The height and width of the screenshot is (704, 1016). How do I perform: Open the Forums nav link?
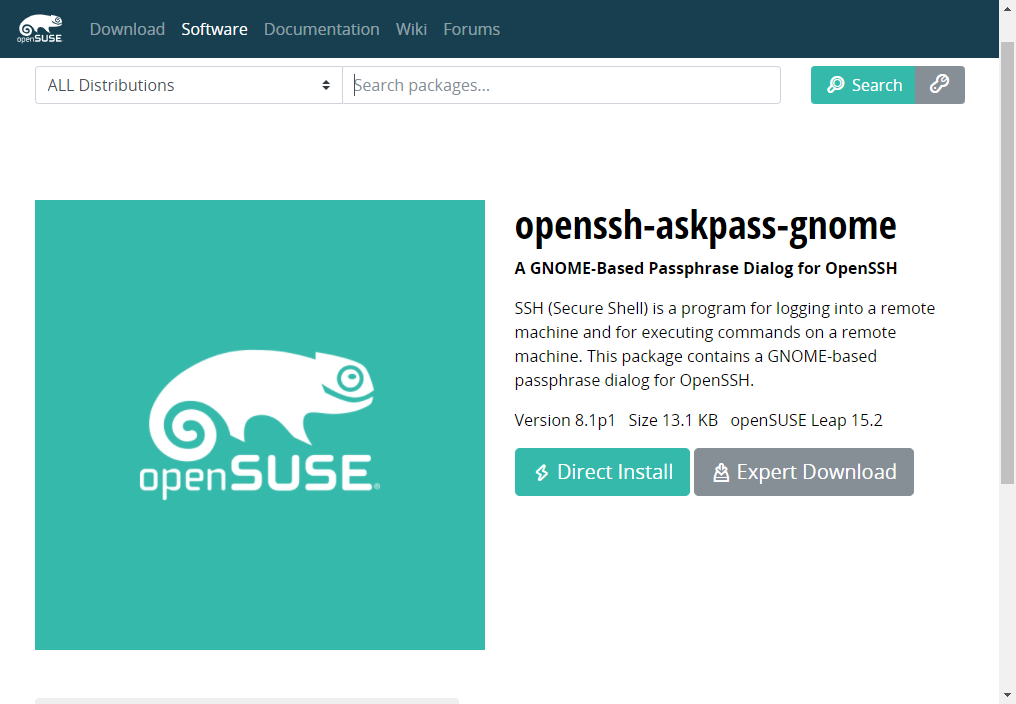[472, 29]
